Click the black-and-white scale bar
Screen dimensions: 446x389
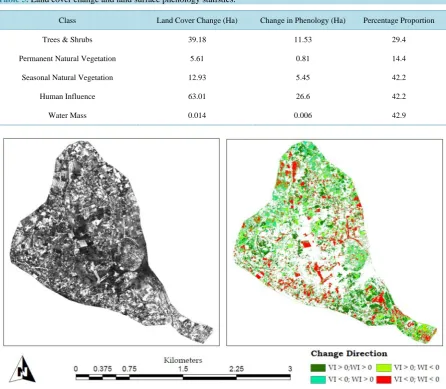click(183, 377)
